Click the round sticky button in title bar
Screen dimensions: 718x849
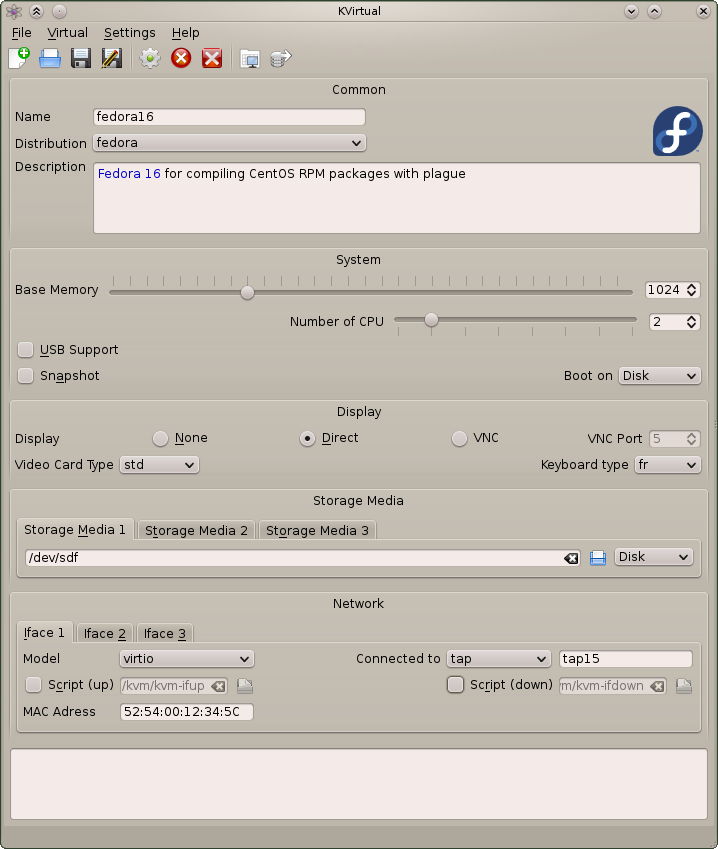pos(60,11)
